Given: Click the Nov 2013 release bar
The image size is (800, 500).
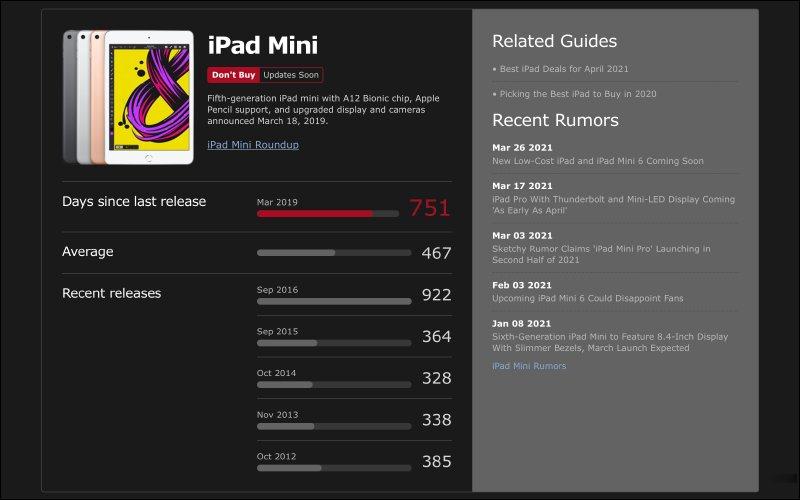Looking at the screenshot, I should coord(334,427).
